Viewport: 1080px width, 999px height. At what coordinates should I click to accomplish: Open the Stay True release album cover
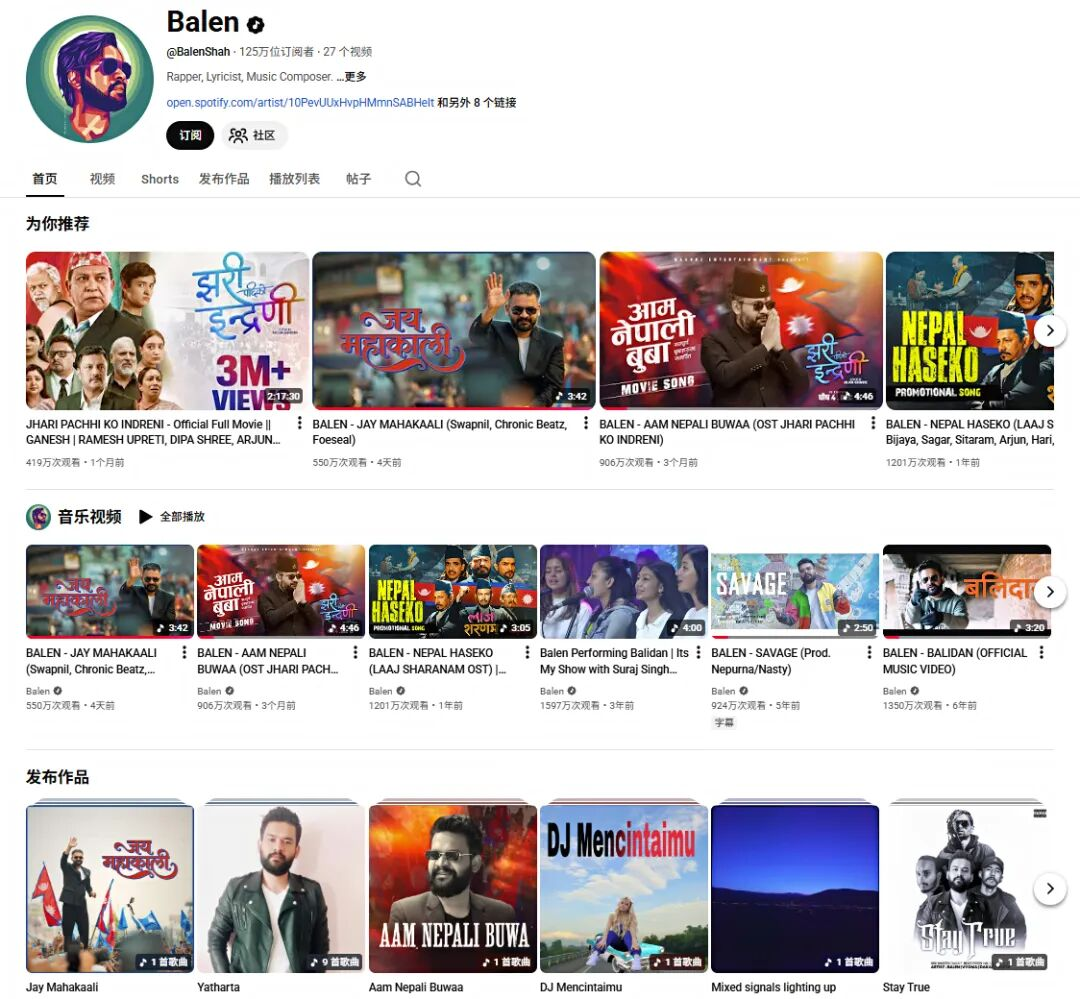(x=965, y=888)
